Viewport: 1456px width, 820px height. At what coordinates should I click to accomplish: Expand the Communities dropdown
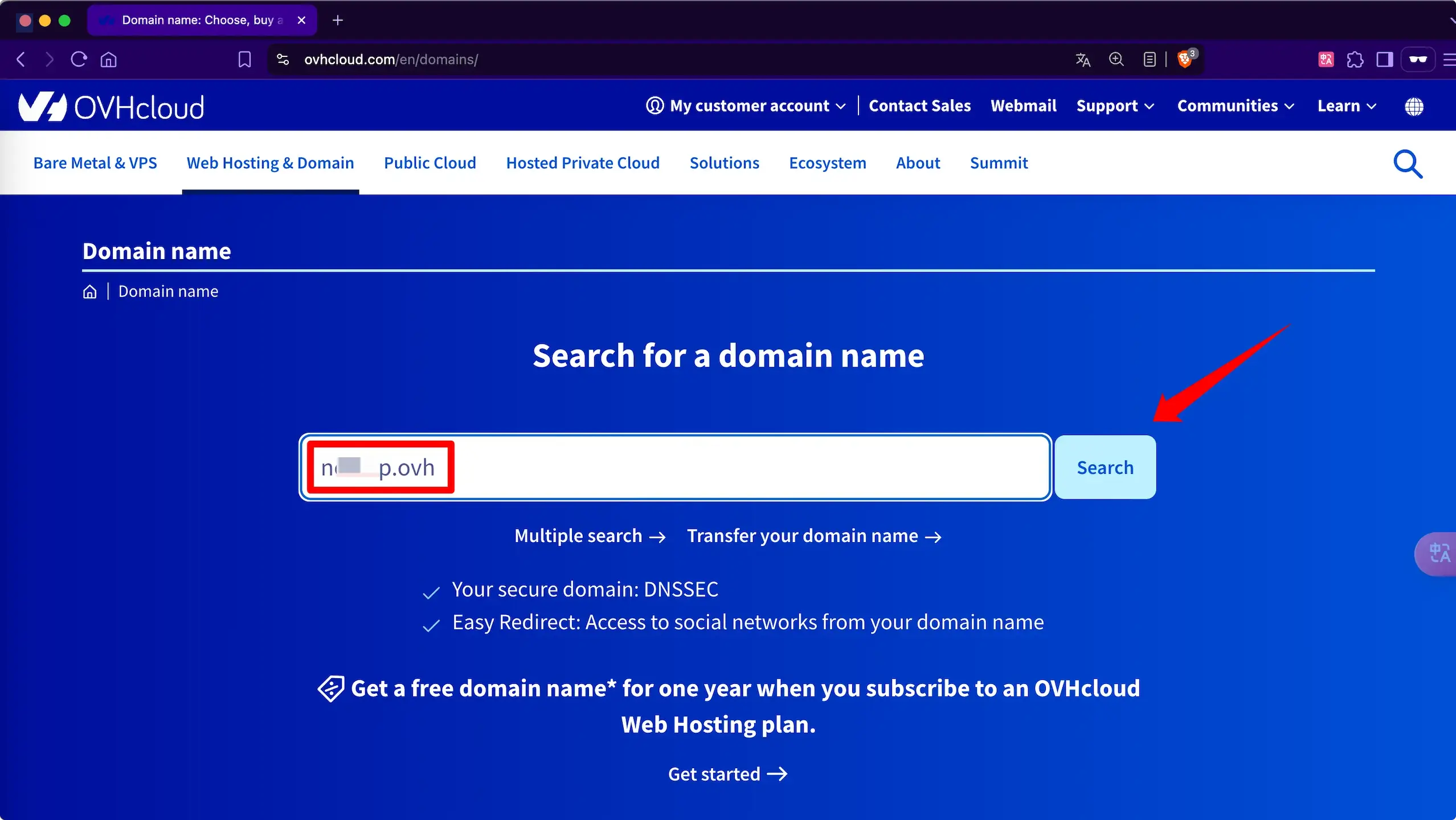coord(1236,106)
